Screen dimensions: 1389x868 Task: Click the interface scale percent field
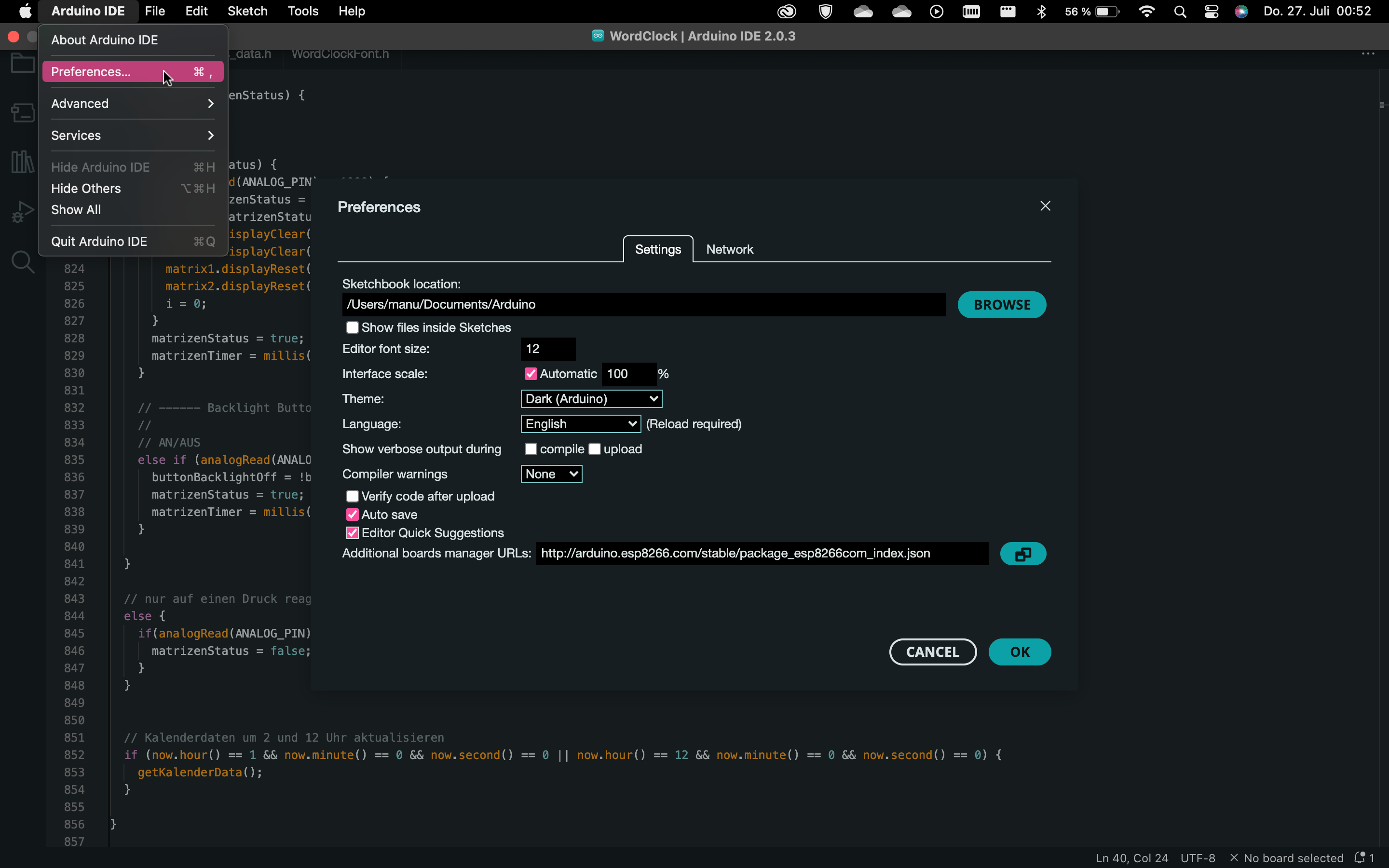[628, 374]
